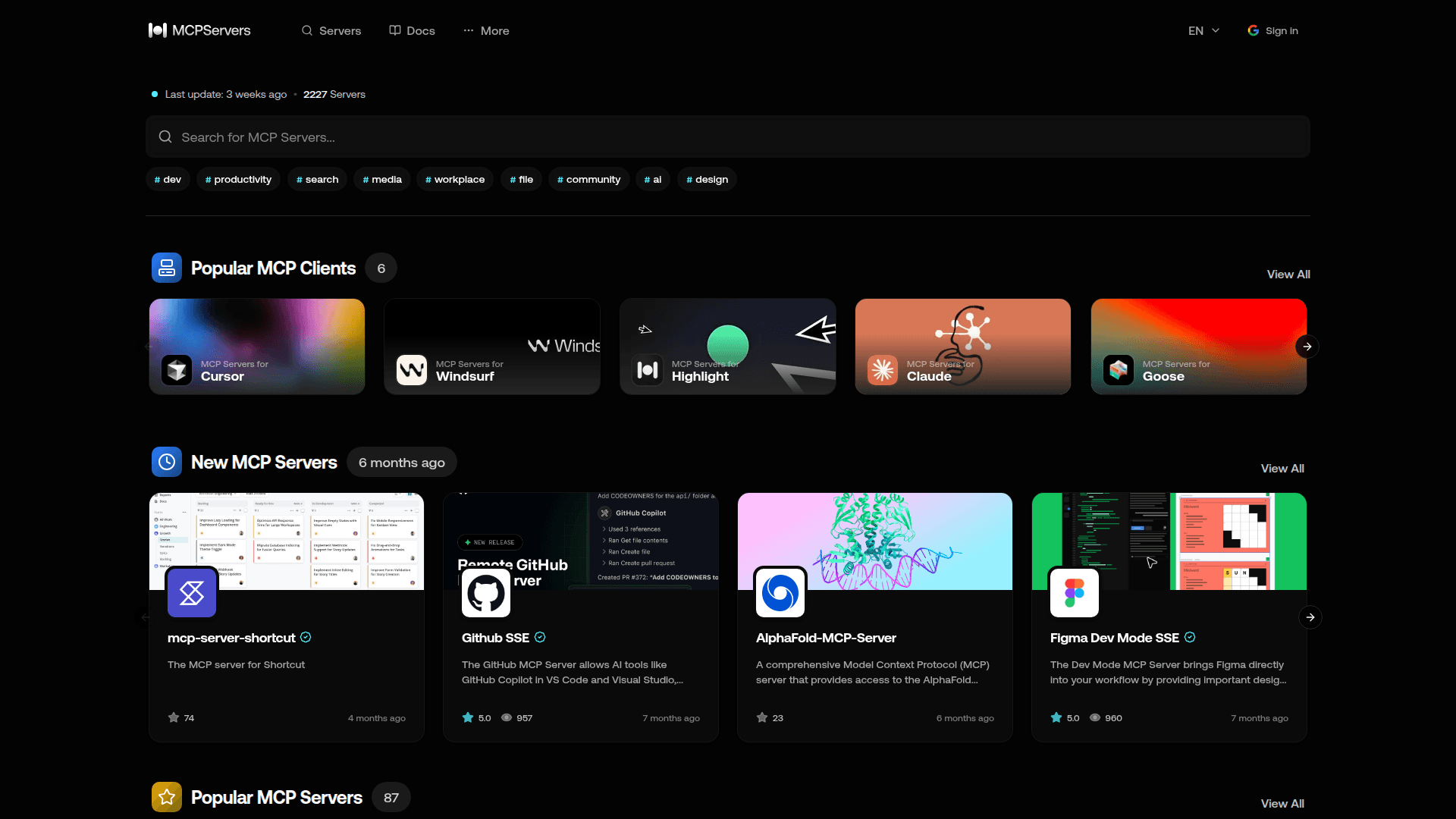Viewport: 1456px width, 819px height.
Task: Open the EN language dropdown
Action: click(x=1203, y=31)
